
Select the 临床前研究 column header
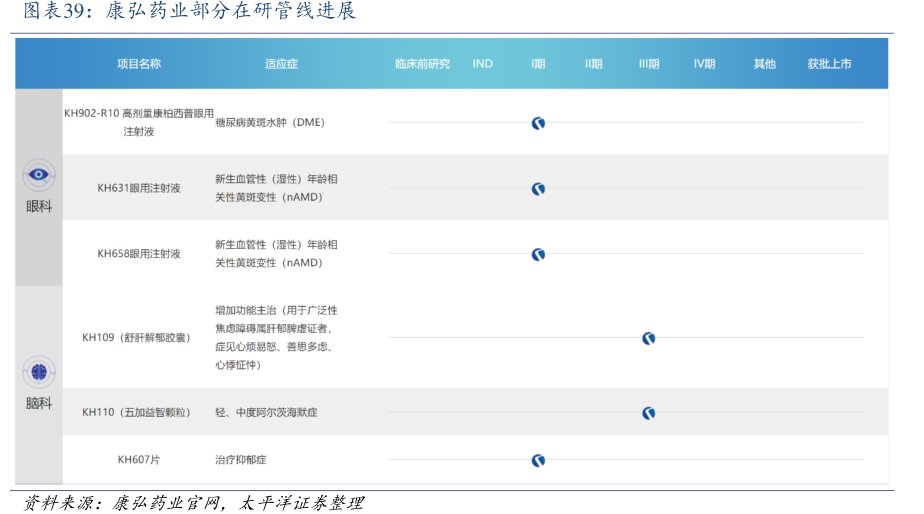pos(423,64)
